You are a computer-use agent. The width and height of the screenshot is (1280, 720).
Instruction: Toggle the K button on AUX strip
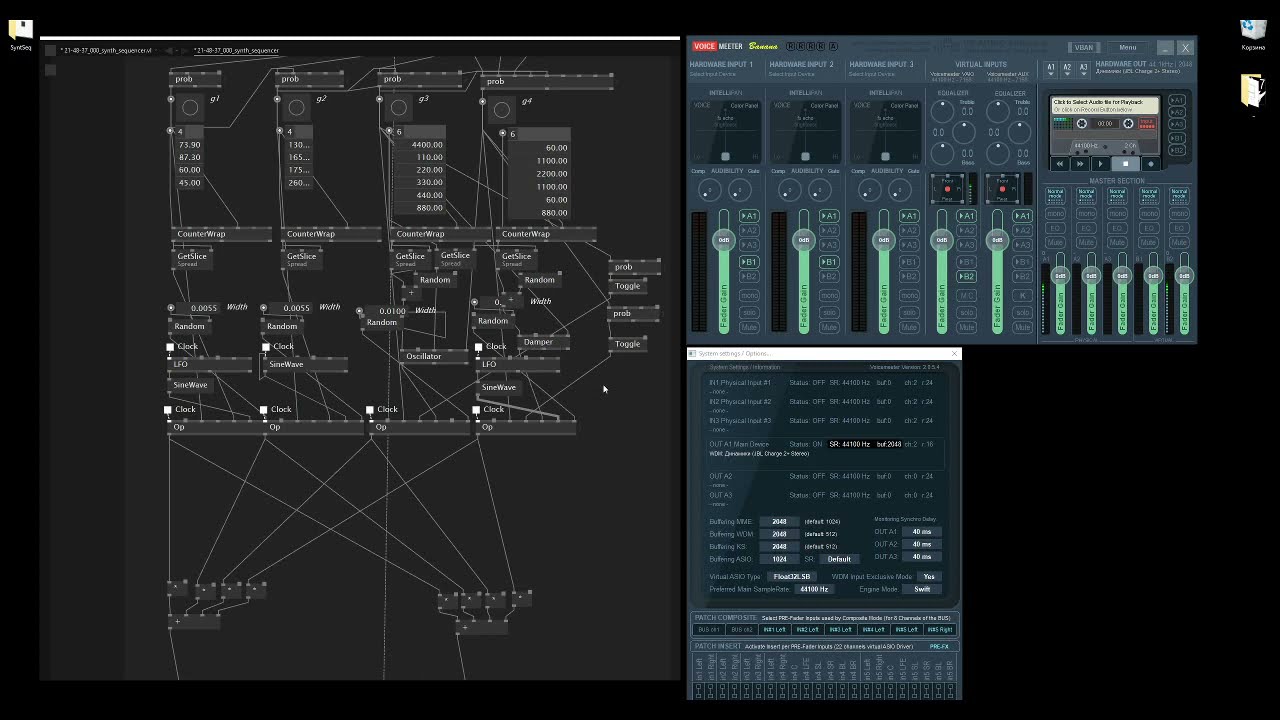click(x=1022, y=295)
